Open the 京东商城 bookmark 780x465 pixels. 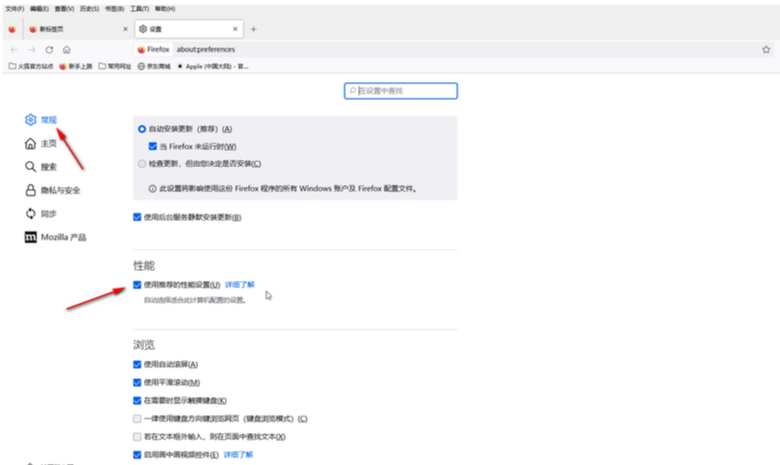(154, 66)
